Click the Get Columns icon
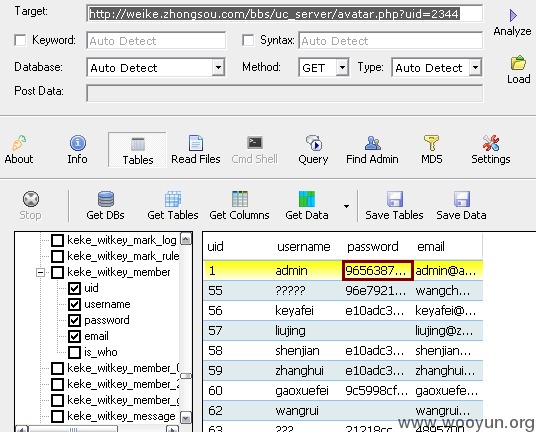Viewport: 536px width, 432px height. (240, 199)
